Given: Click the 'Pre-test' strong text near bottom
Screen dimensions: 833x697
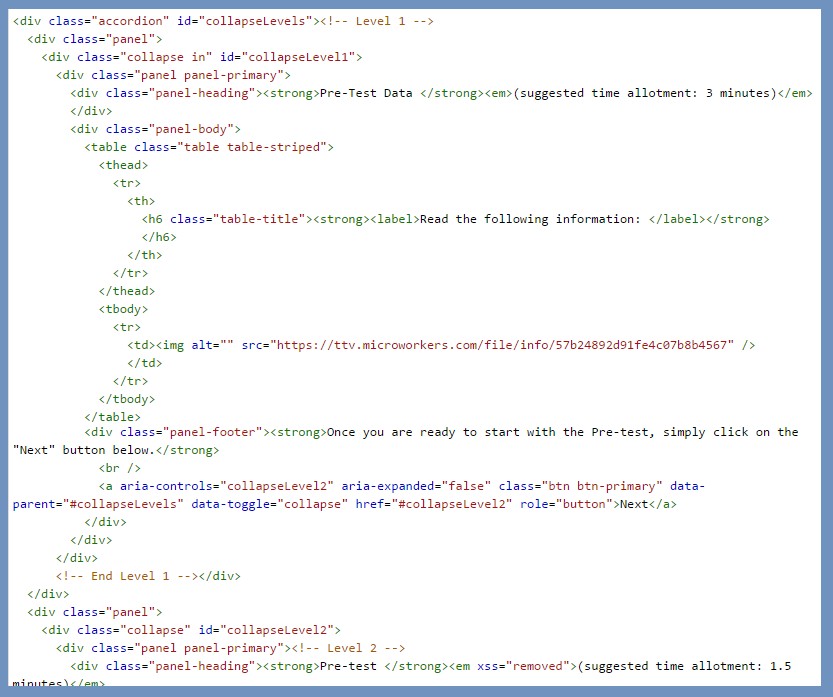Looking at the screenshot, I should coord(348,666).
